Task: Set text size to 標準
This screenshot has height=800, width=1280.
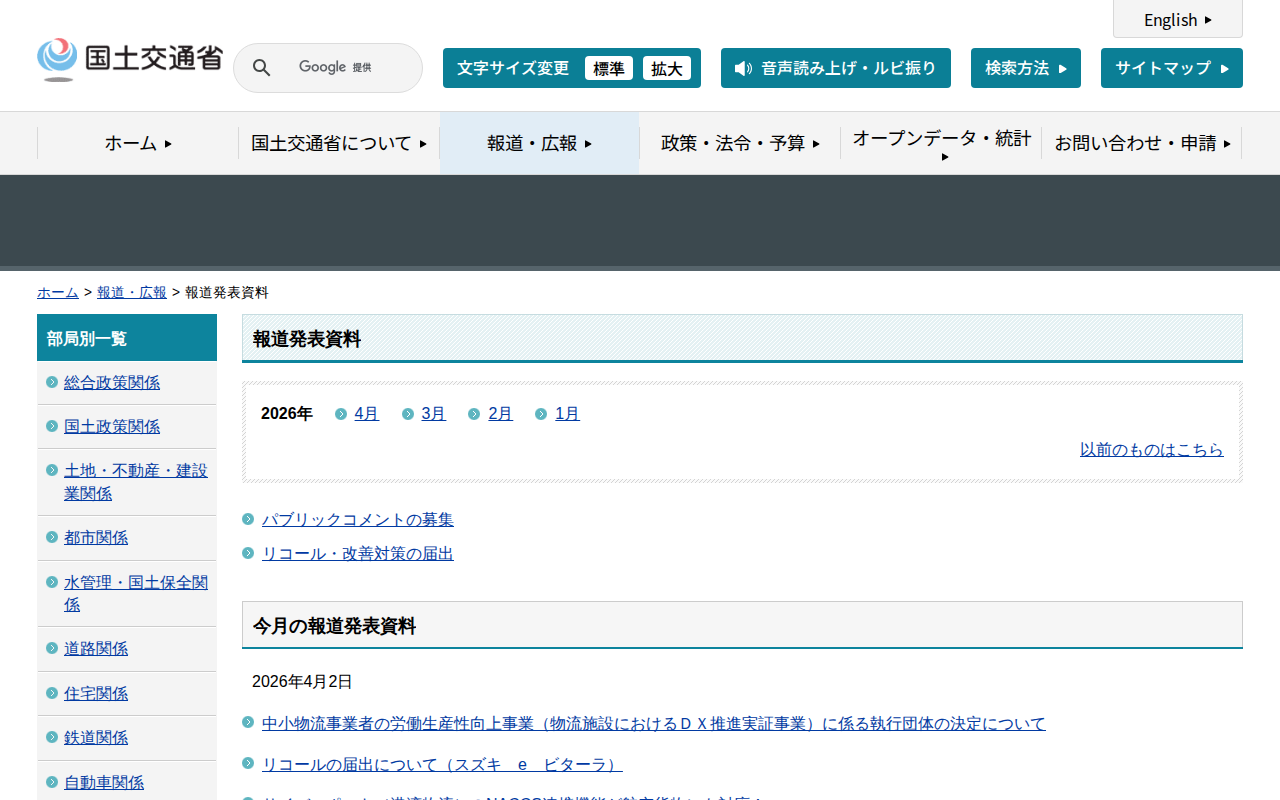Action: coord(608,68)
